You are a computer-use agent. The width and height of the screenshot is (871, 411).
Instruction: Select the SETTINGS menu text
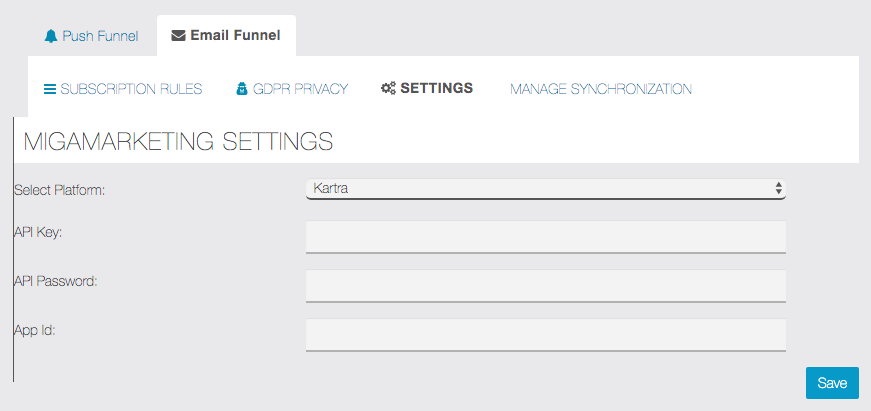[437, 88]
